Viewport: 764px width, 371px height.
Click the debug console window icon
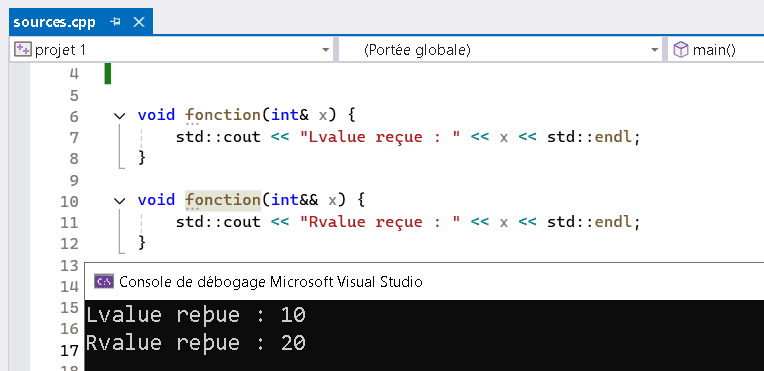[104, 281]
